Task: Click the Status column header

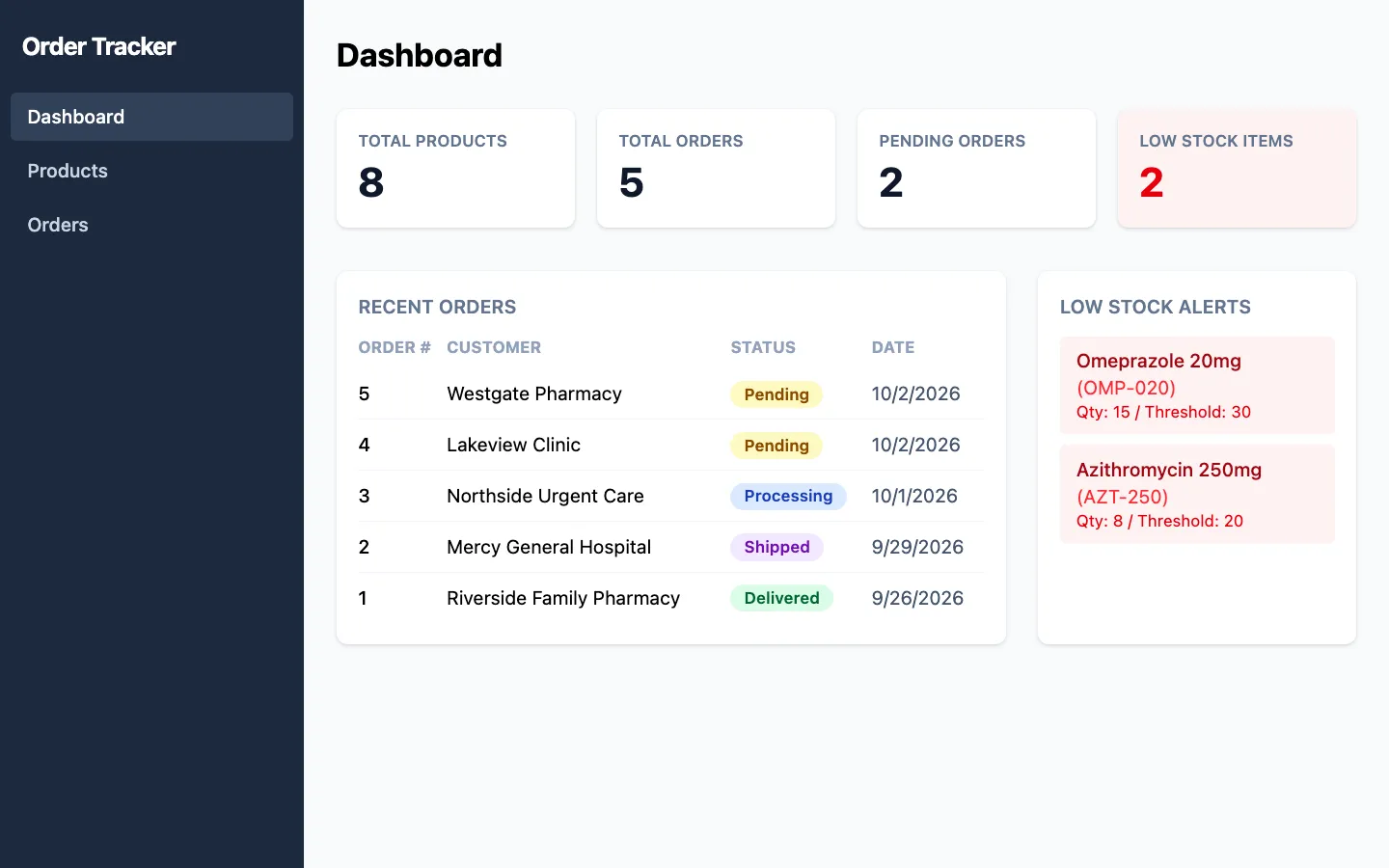Action: tap(763, 347)
